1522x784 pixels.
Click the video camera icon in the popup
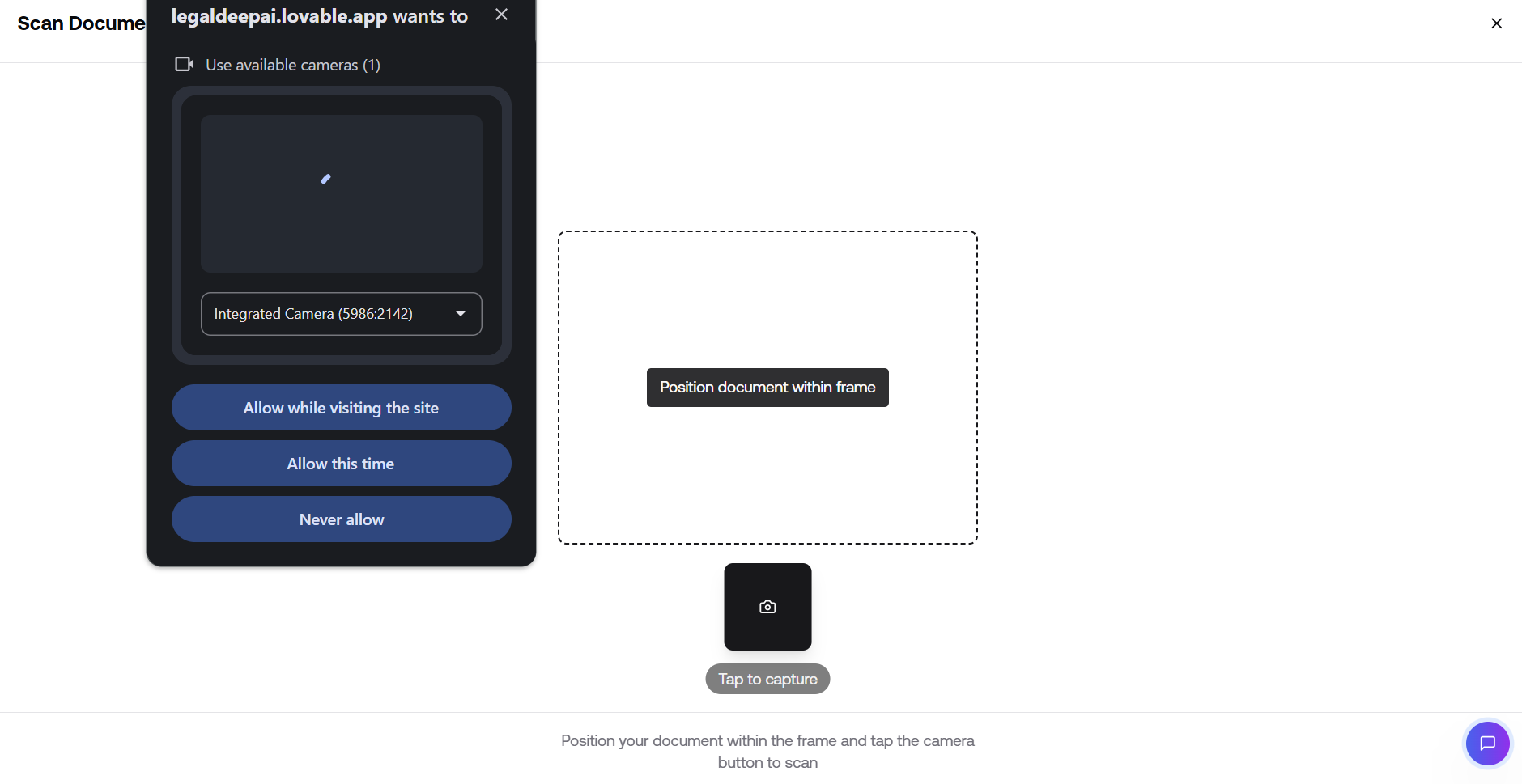(185, 64)
